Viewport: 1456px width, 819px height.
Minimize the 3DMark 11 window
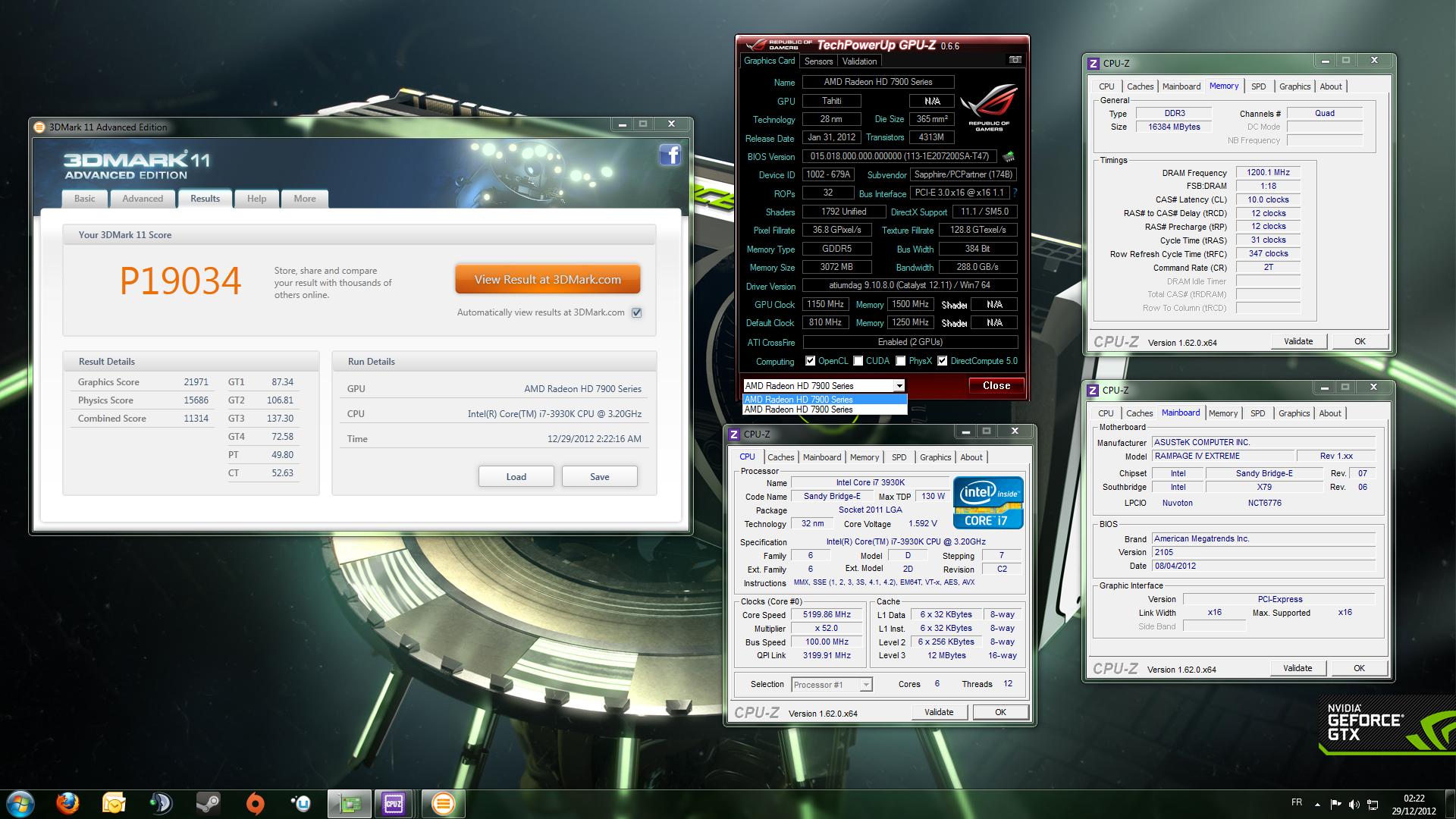click(x=622, y=124)
